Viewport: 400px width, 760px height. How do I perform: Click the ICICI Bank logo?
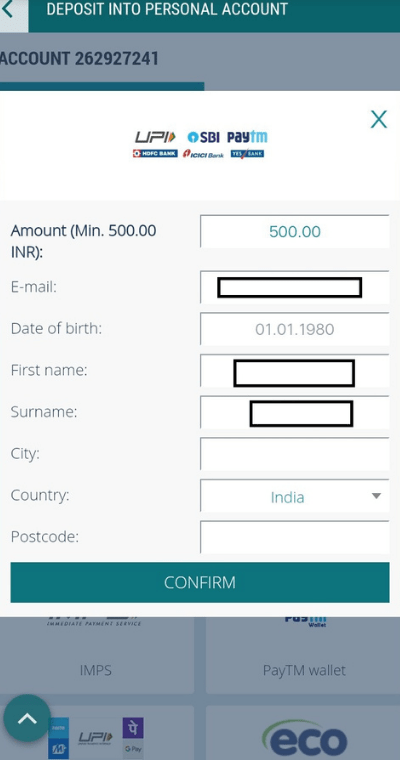pos(204,154)
